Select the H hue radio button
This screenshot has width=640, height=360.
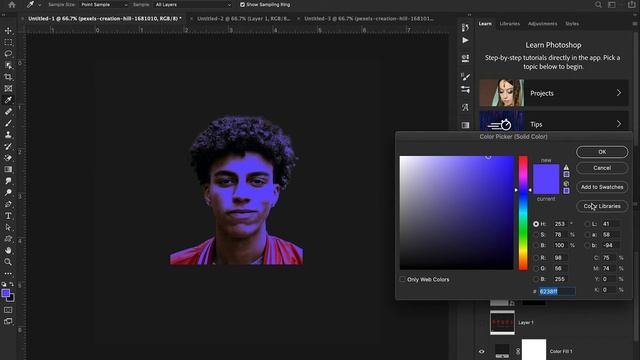pyautogui.click(x=536, y=224)
